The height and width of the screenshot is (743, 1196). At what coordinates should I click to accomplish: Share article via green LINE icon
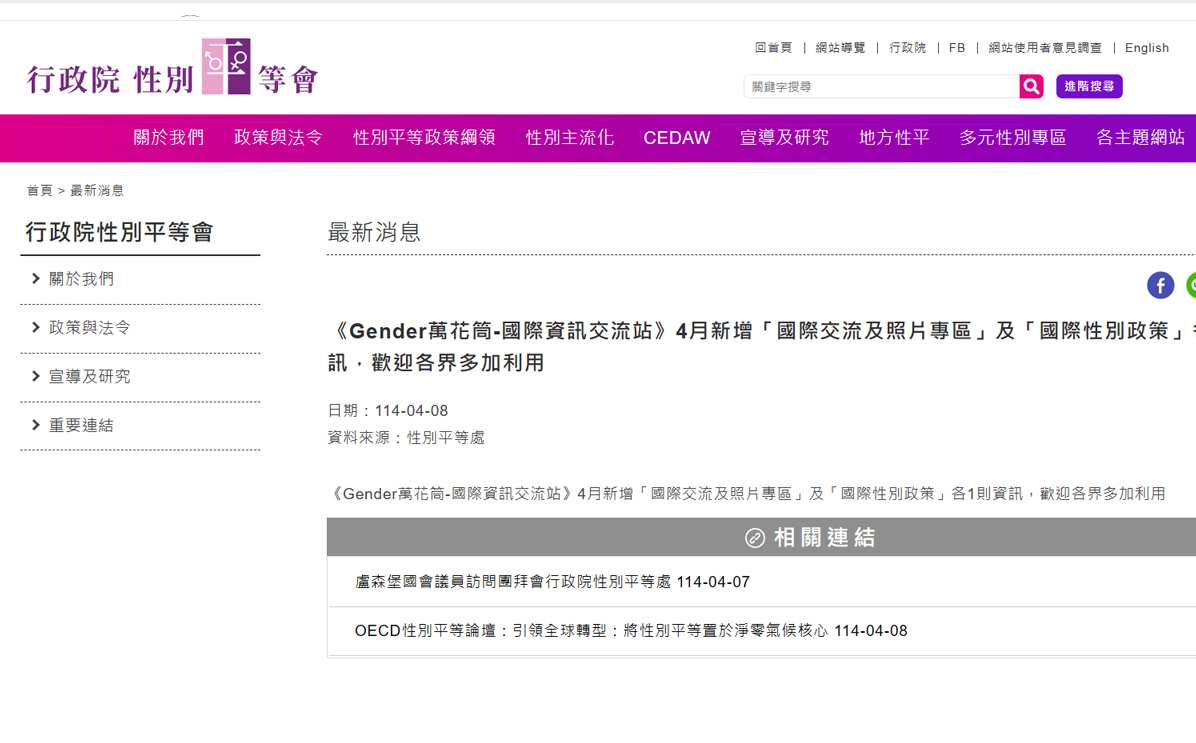[1191, 285]
